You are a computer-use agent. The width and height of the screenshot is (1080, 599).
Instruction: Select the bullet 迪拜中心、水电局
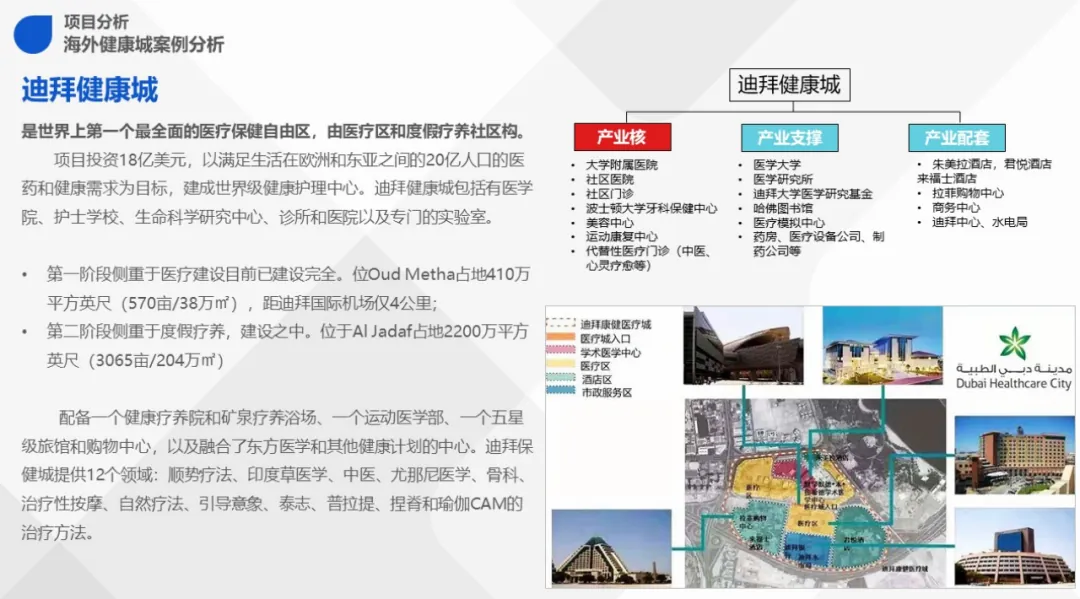coord(979,222)
